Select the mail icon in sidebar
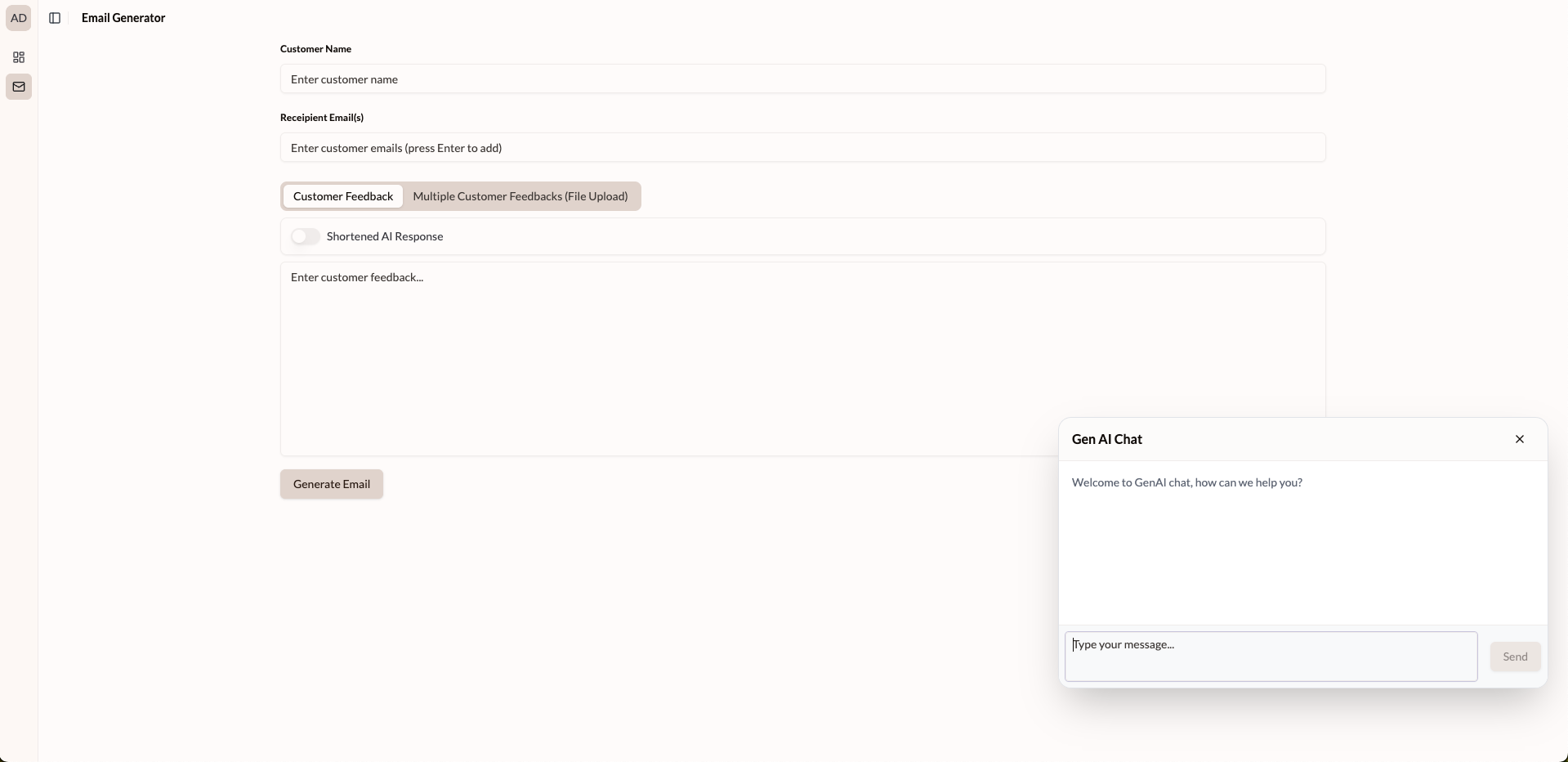1568x762 pixels. point(19,87)
